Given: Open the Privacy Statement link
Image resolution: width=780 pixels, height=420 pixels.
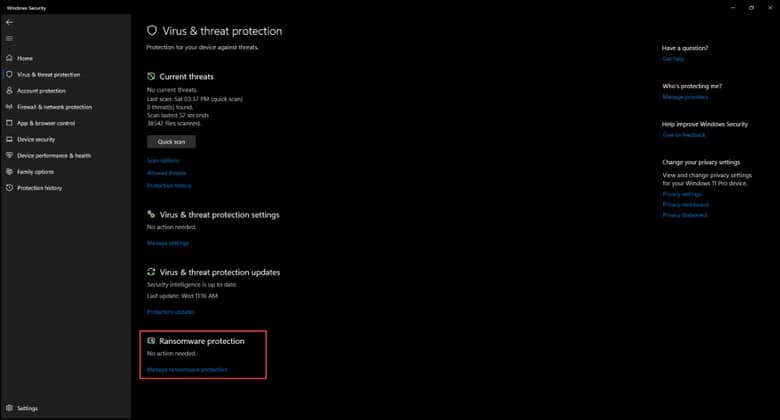Looking at the screenshot, I should [x=685, y=215].
